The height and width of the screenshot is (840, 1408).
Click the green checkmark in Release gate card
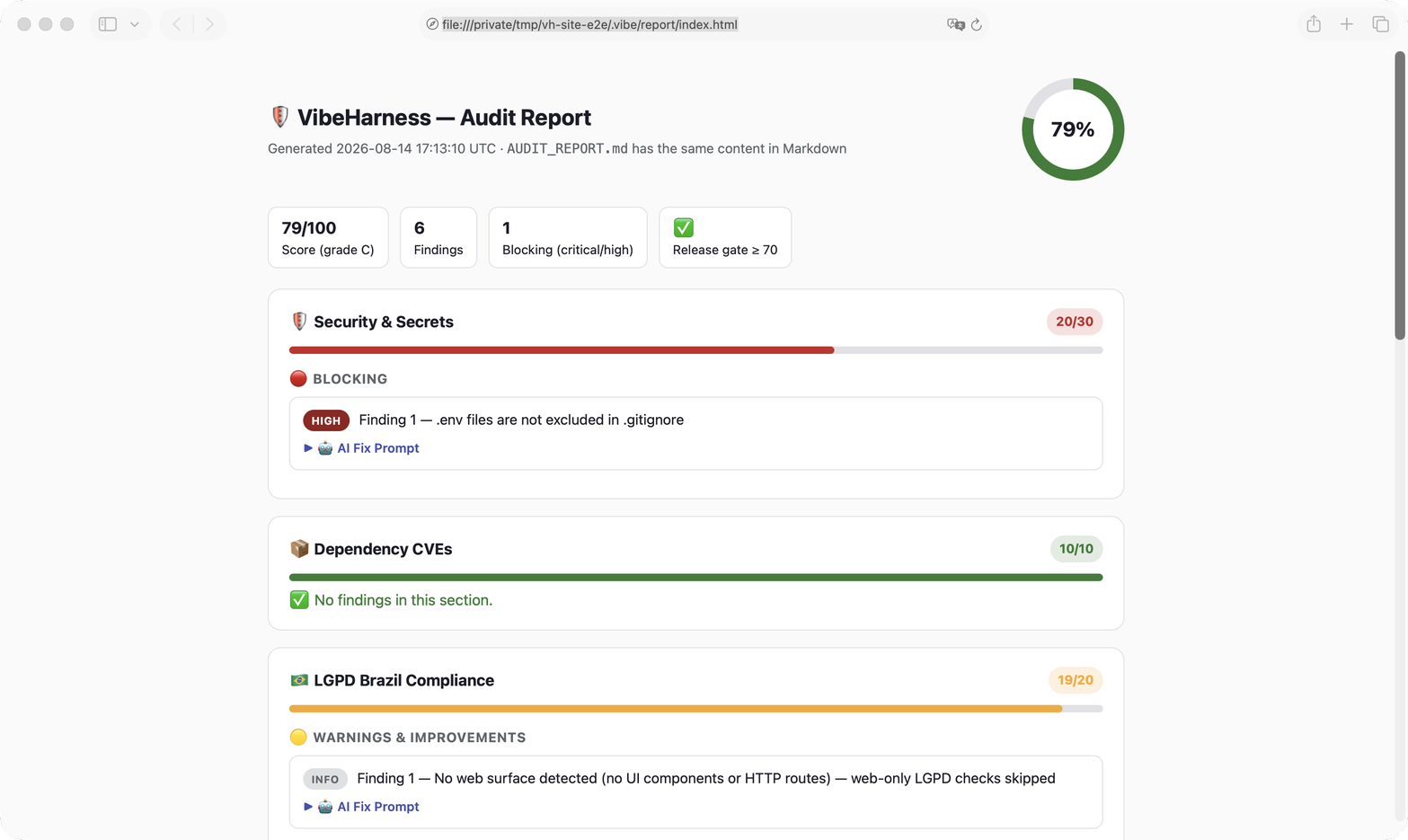tap(684, 227)
